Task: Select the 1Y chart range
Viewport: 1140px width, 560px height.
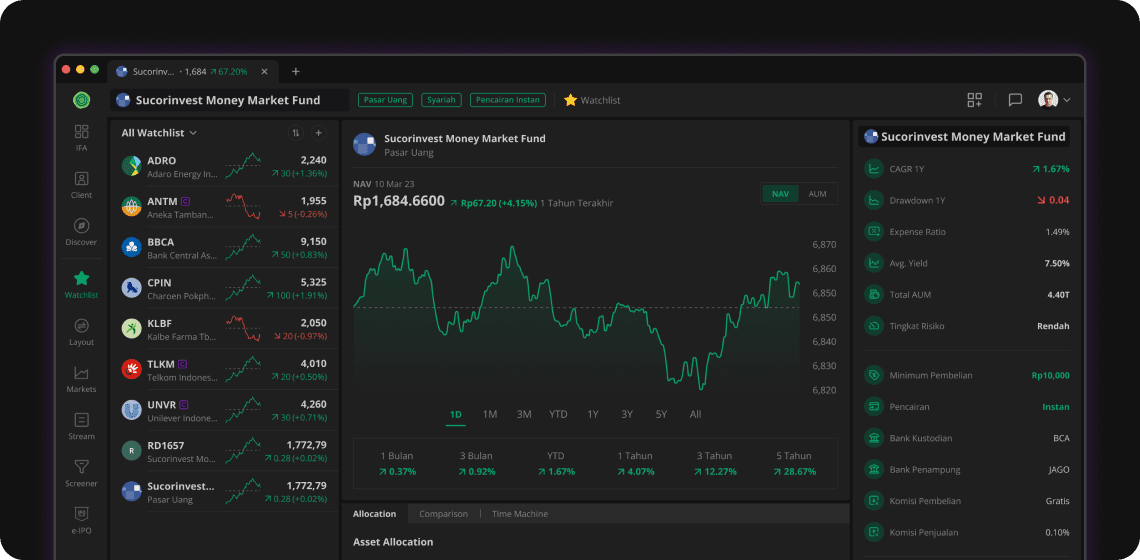Action: (593, 414)
